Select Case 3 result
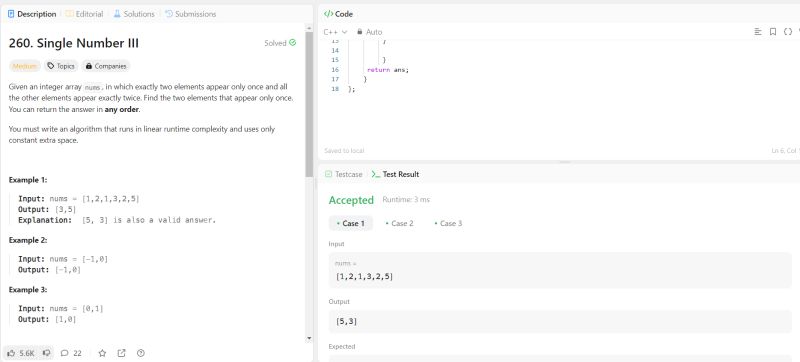Viewport: 800px width, 362px height. click(448, 223)
